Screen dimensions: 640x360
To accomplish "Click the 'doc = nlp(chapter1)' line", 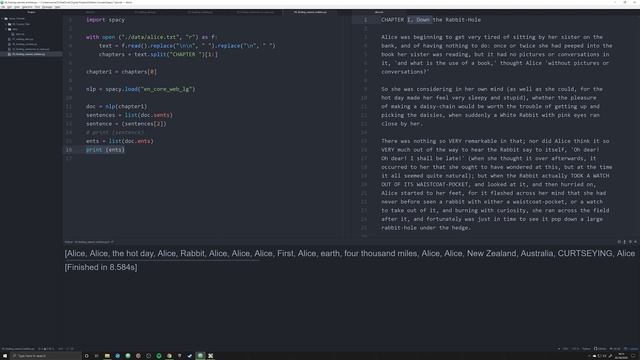I will pos(116,107).
